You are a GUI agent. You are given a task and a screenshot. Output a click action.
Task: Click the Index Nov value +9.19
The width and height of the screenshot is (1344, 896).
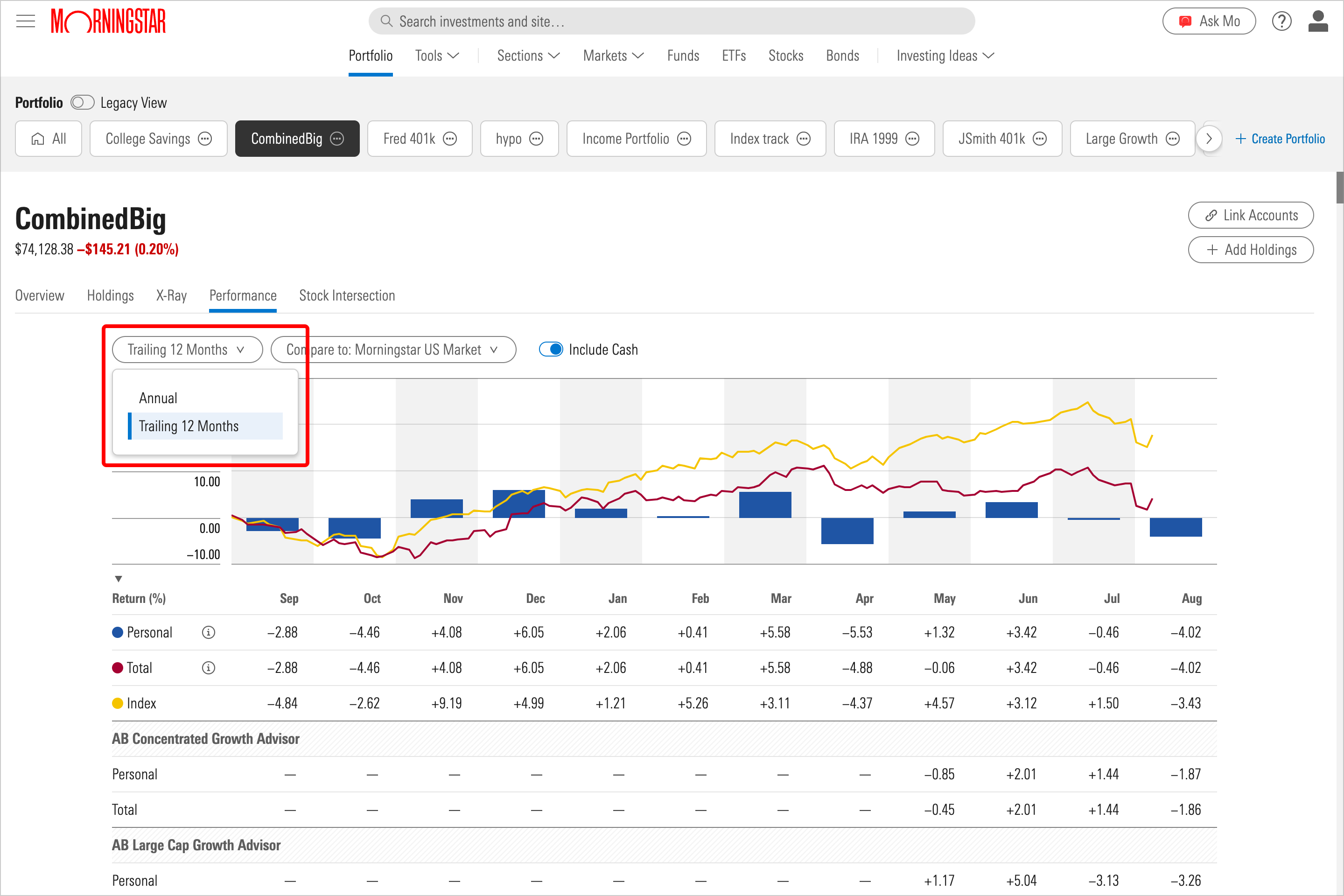(x=446, y=703)
